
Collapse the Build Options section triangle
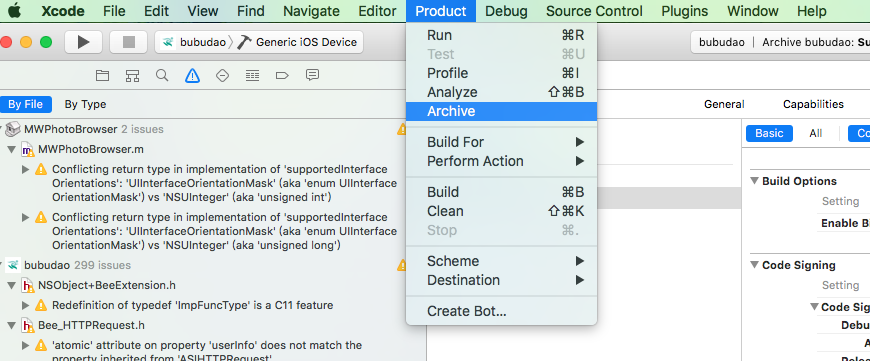click(x=754, y=181)
